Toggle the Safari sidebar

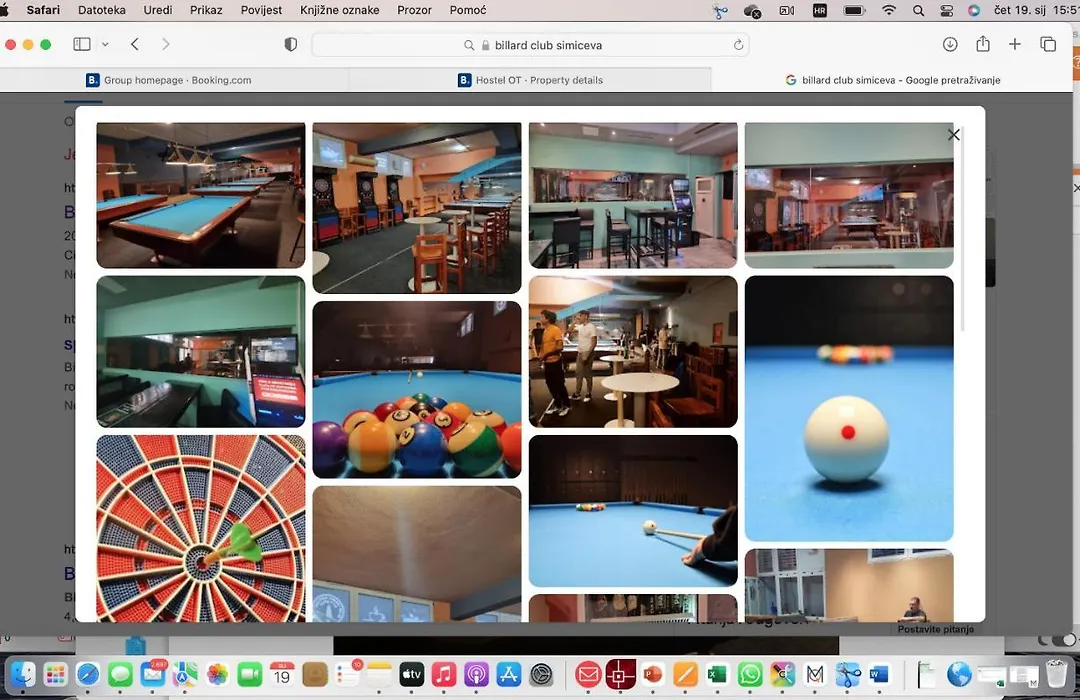pos(82,44)
